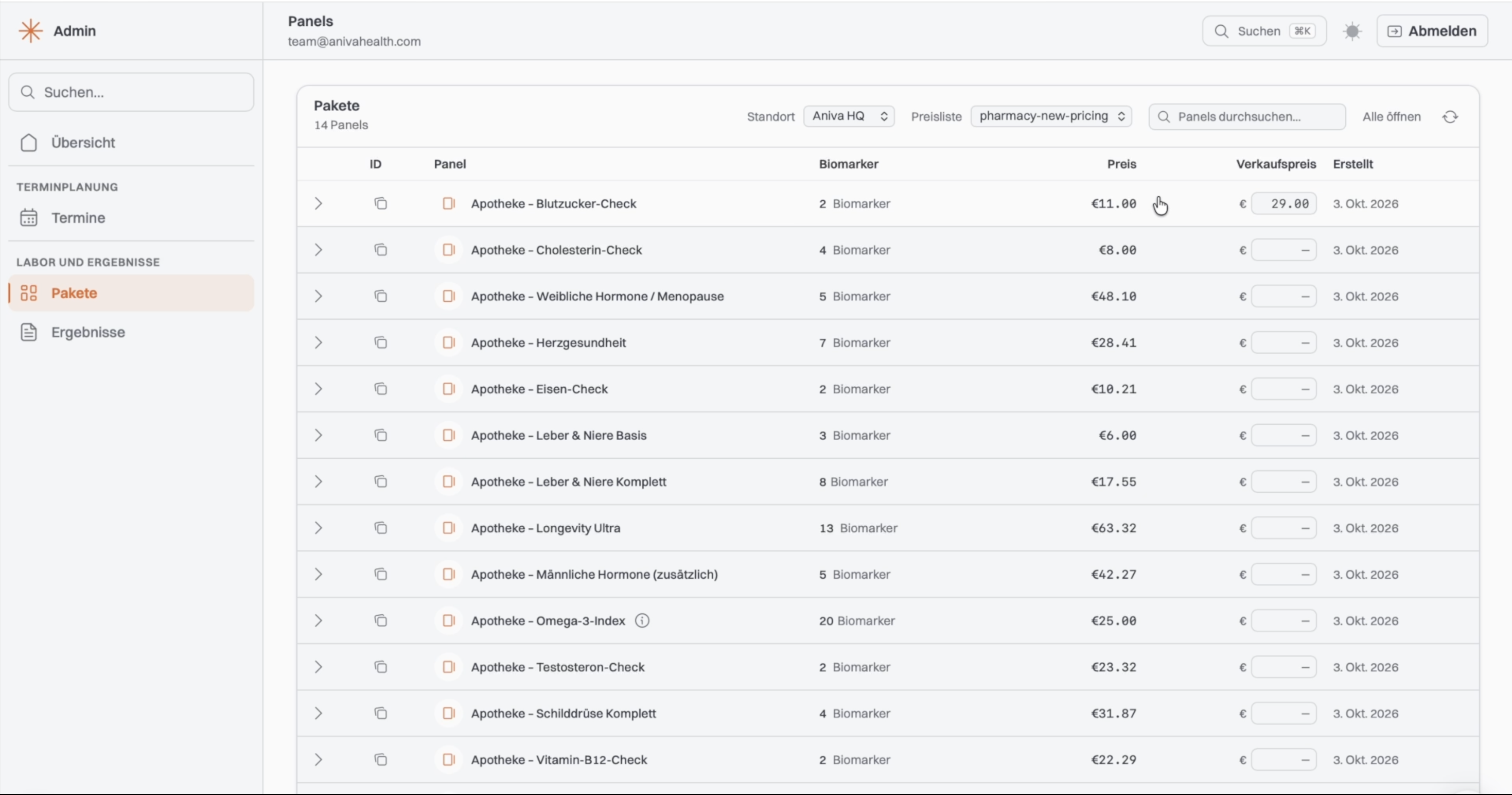Go to Termine in the sidebar

tap(131, 218)
